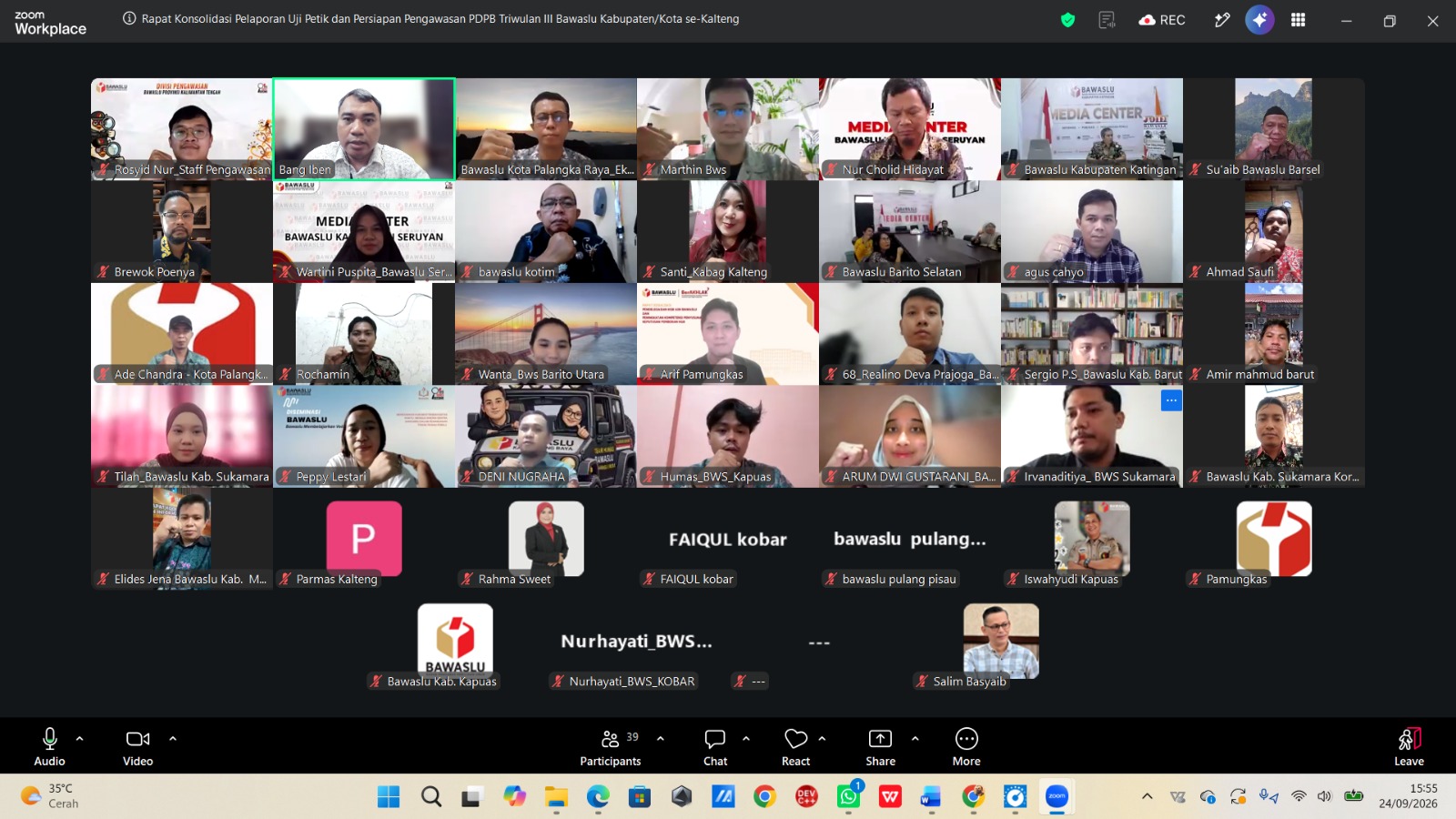This screenshot has height=819, width=1456.
Task: Open the apps grid icon
Action: pos(1299,20)
